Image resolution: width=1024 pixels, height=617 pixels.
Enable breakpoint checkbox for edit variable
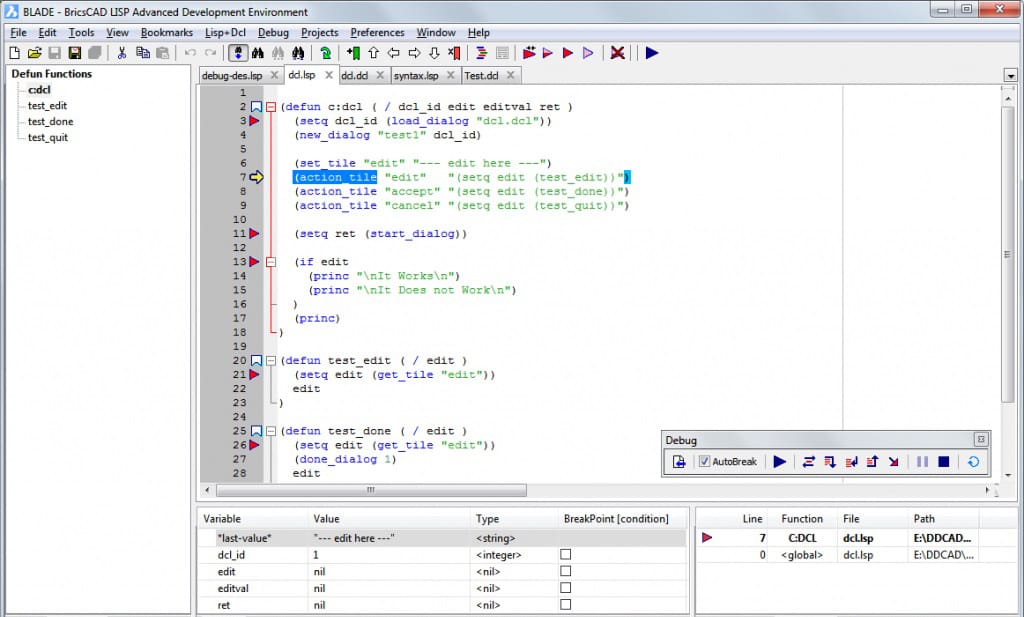point(566,571)
